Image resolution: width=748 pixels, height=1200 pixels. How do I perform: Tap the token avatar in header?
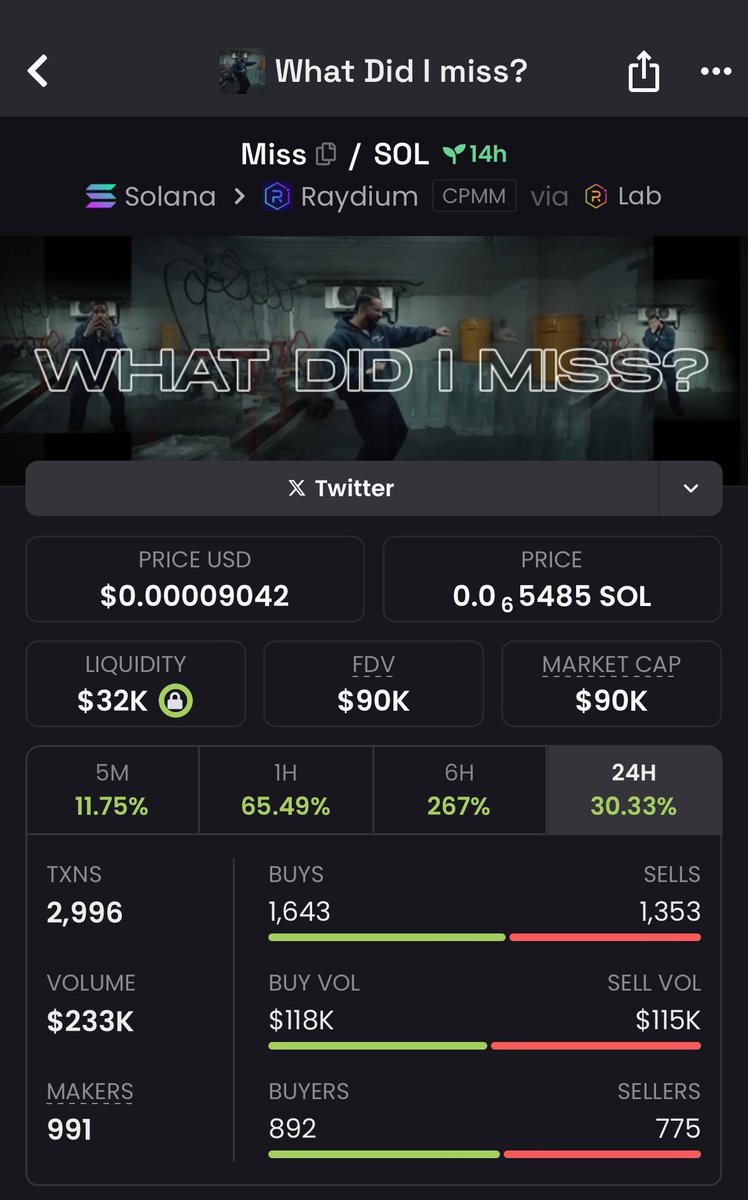click(242, 72)
